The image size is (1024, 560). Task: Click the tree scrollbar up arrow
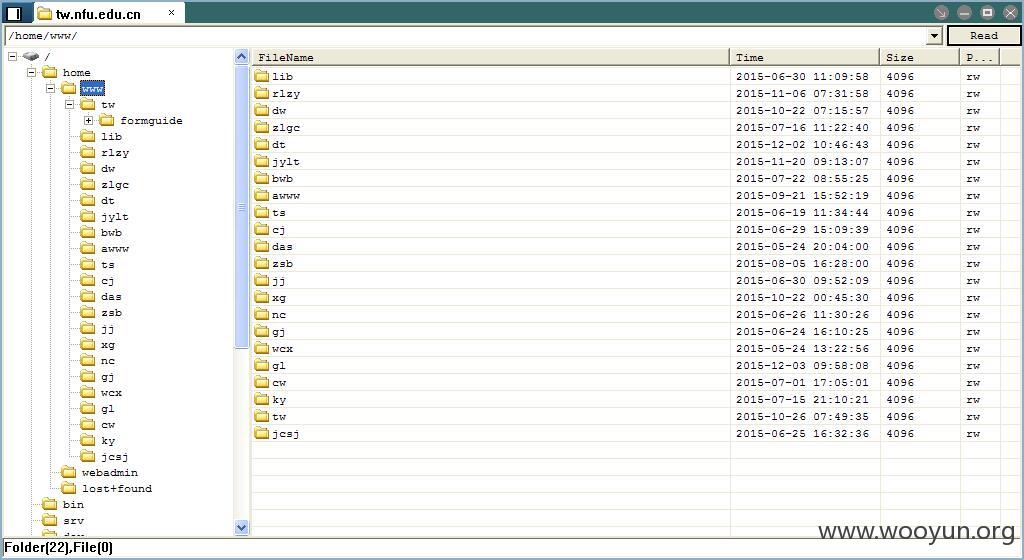pos(241,57)
